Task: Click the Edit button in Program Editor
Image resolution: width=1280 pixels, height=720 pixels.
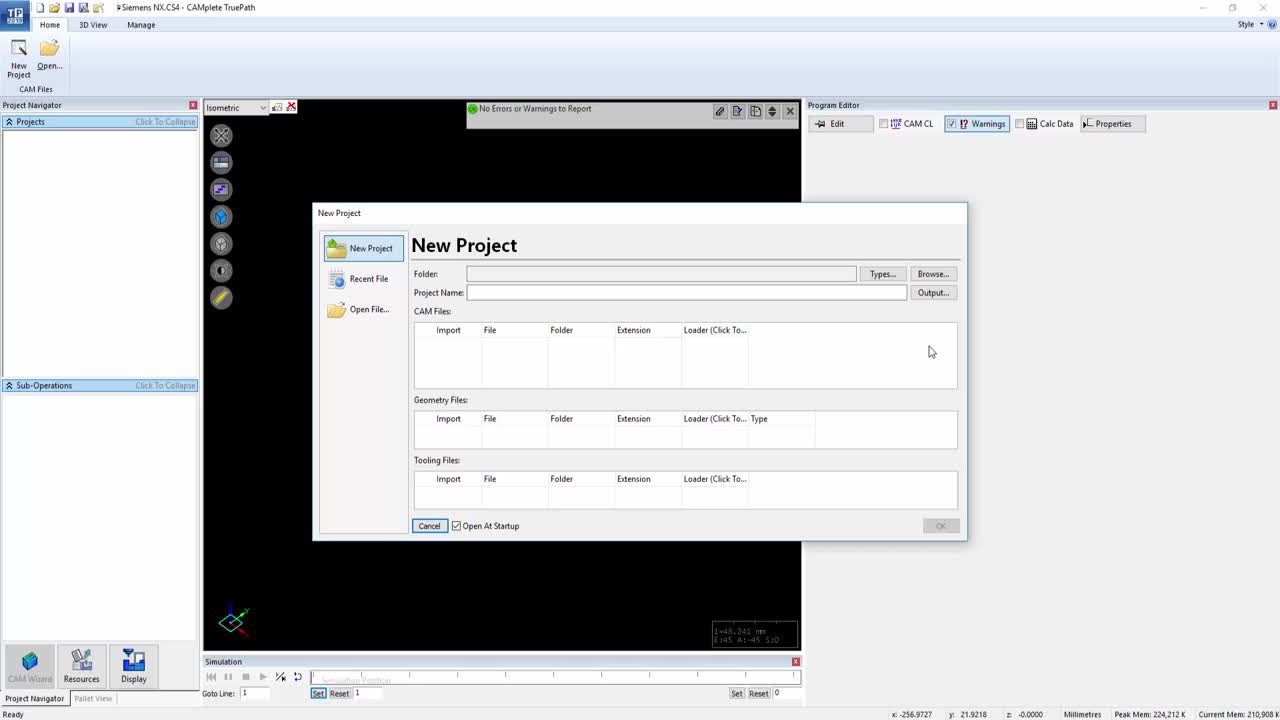Action: [x=841, y=124]
